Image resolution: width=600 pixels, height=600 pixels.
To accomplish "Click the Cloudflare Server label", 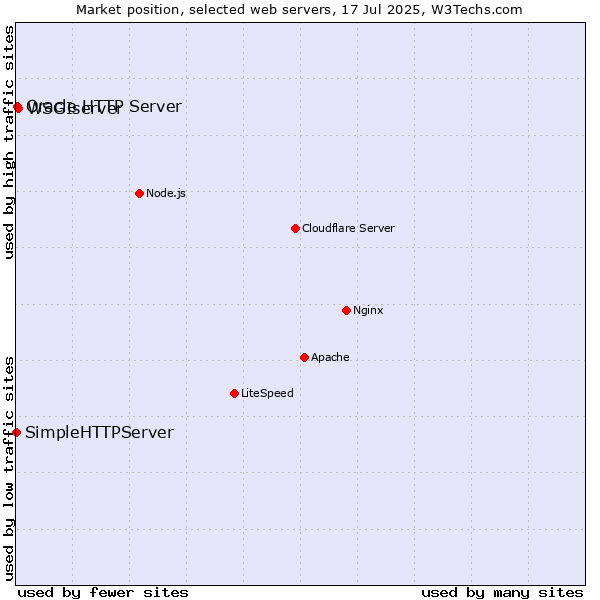I will coord(348,228).
